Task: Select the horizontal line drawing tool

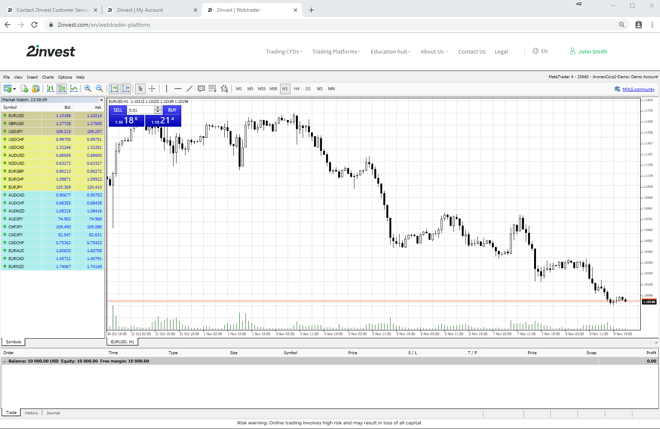Action: click(178, 88)
